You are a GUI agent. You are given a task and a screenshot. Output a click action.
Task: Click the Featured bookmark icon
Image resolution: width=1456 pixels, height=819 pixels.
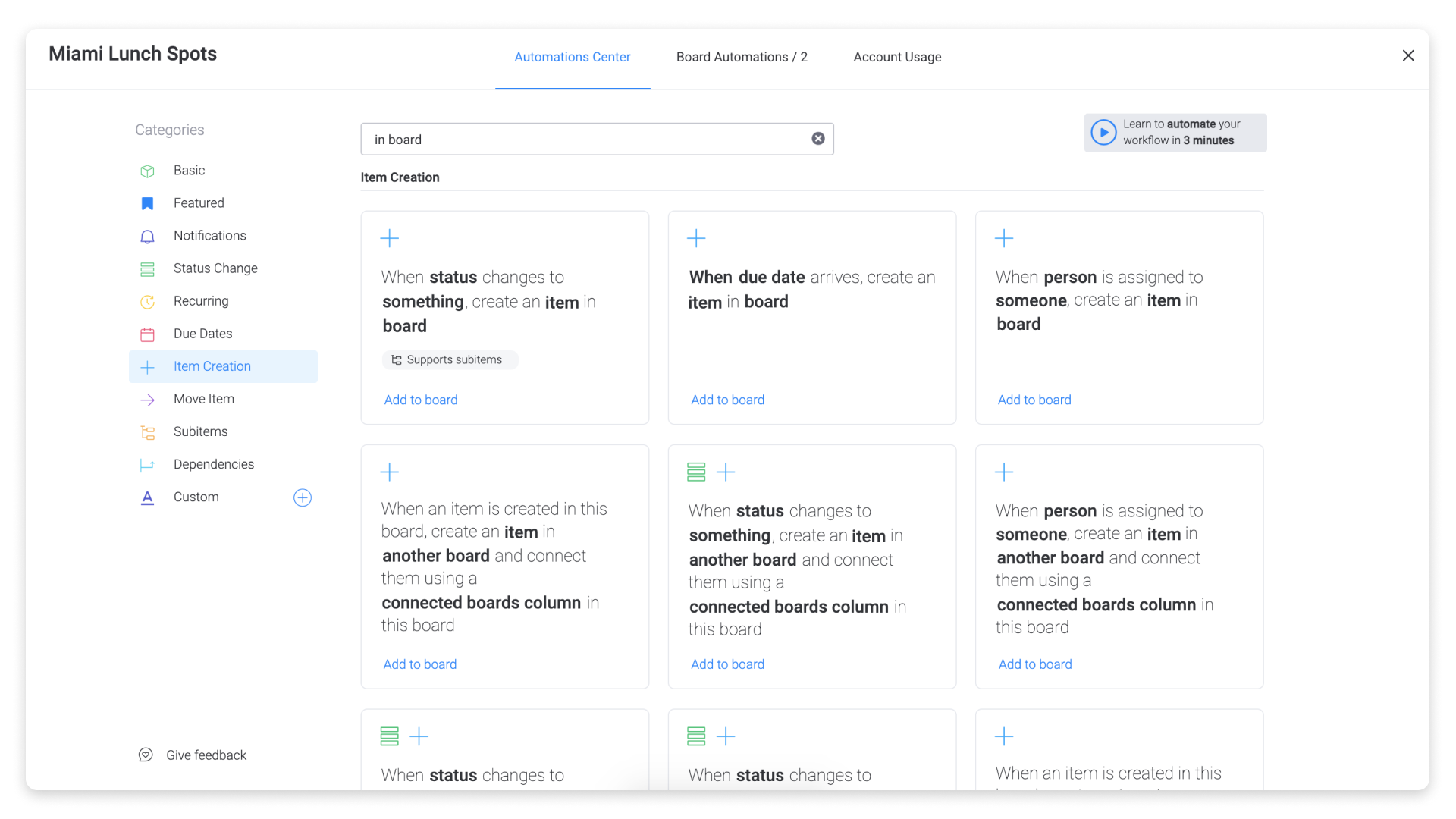[x=147, y=203]
